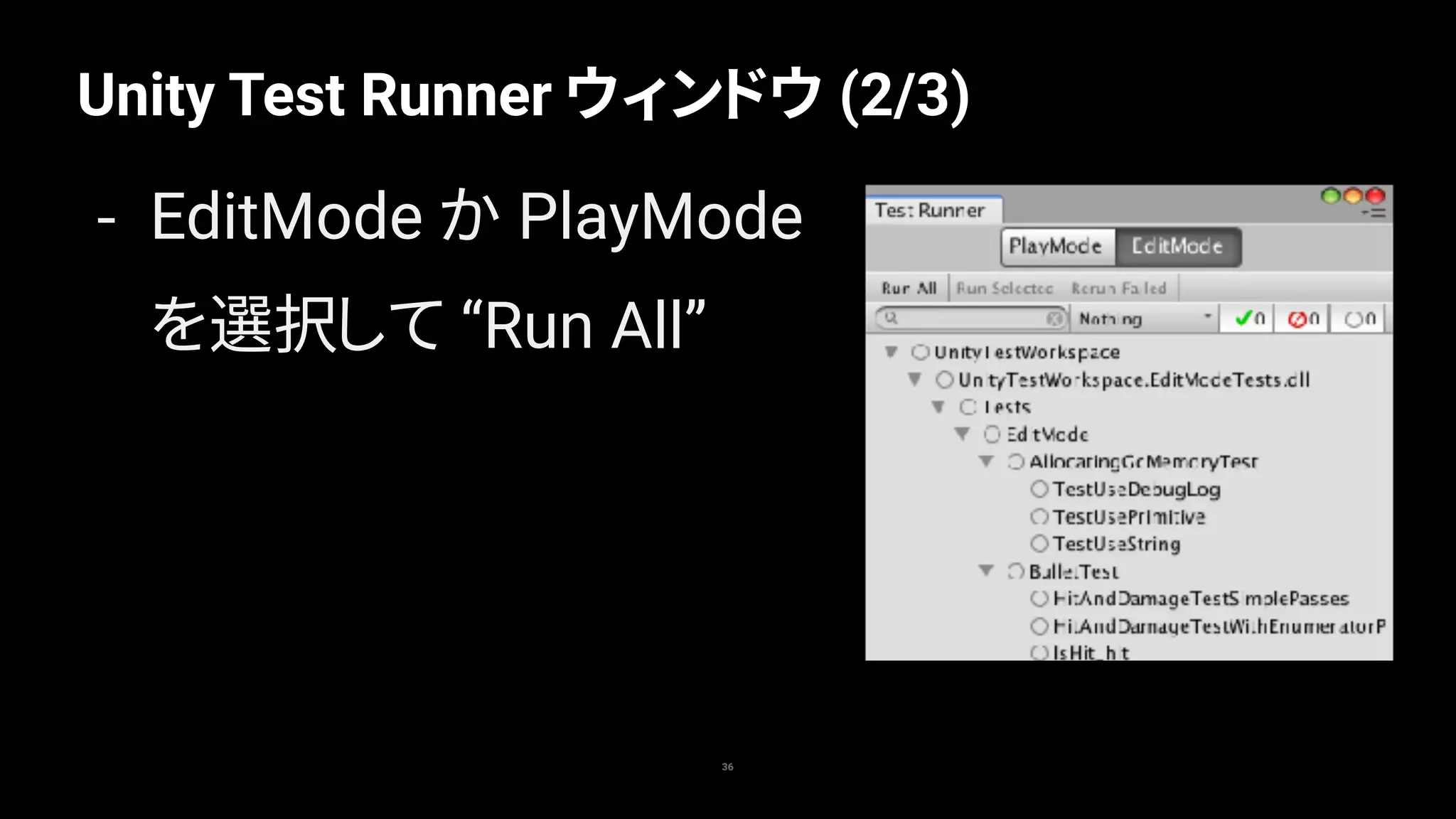The image size is (1456, 819).
Task: Clear the search field with x icon
Action: [1055, 318]
